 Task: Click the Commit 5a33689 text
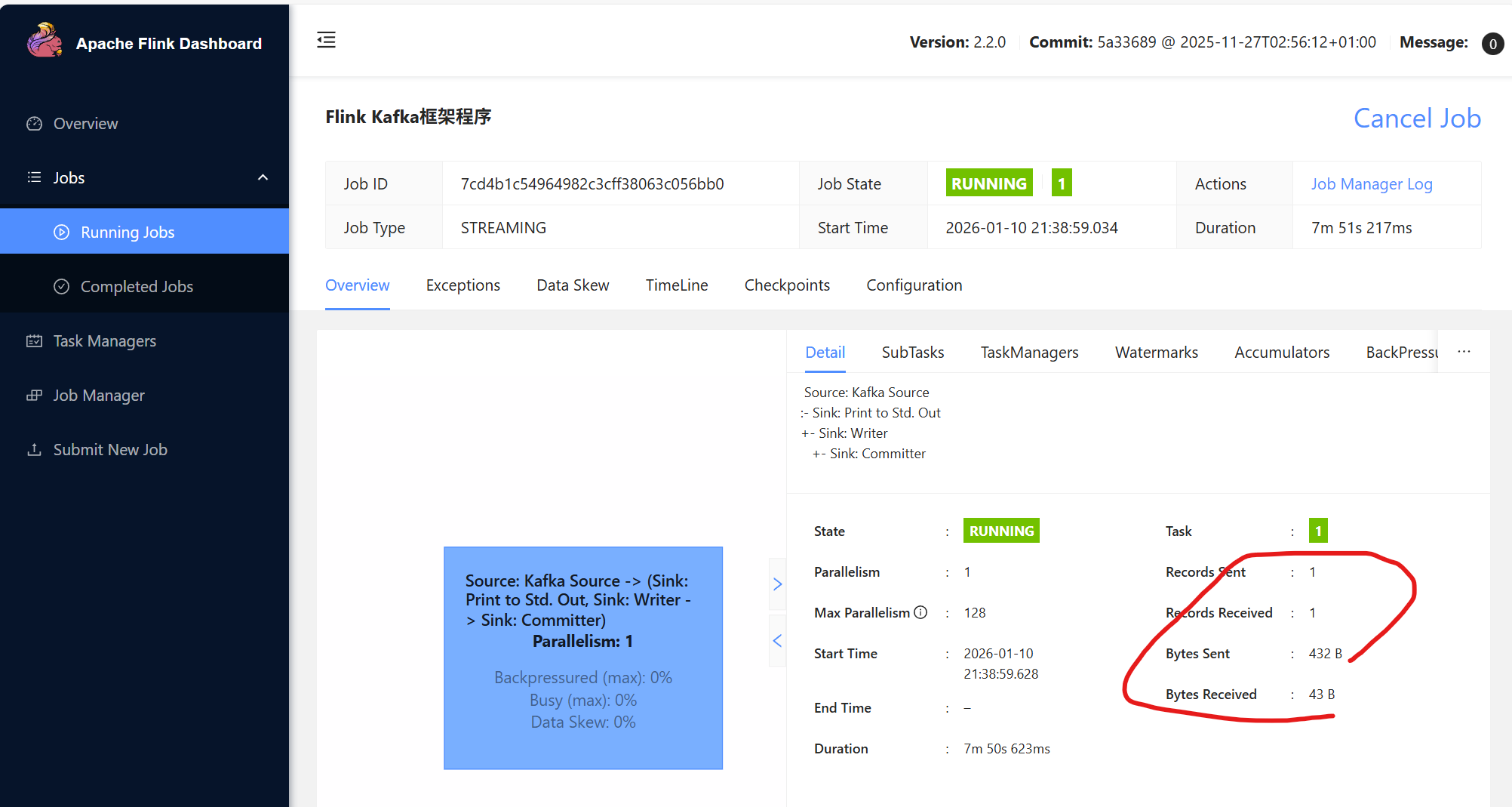pyautogui.click(x=1203, y=42)
